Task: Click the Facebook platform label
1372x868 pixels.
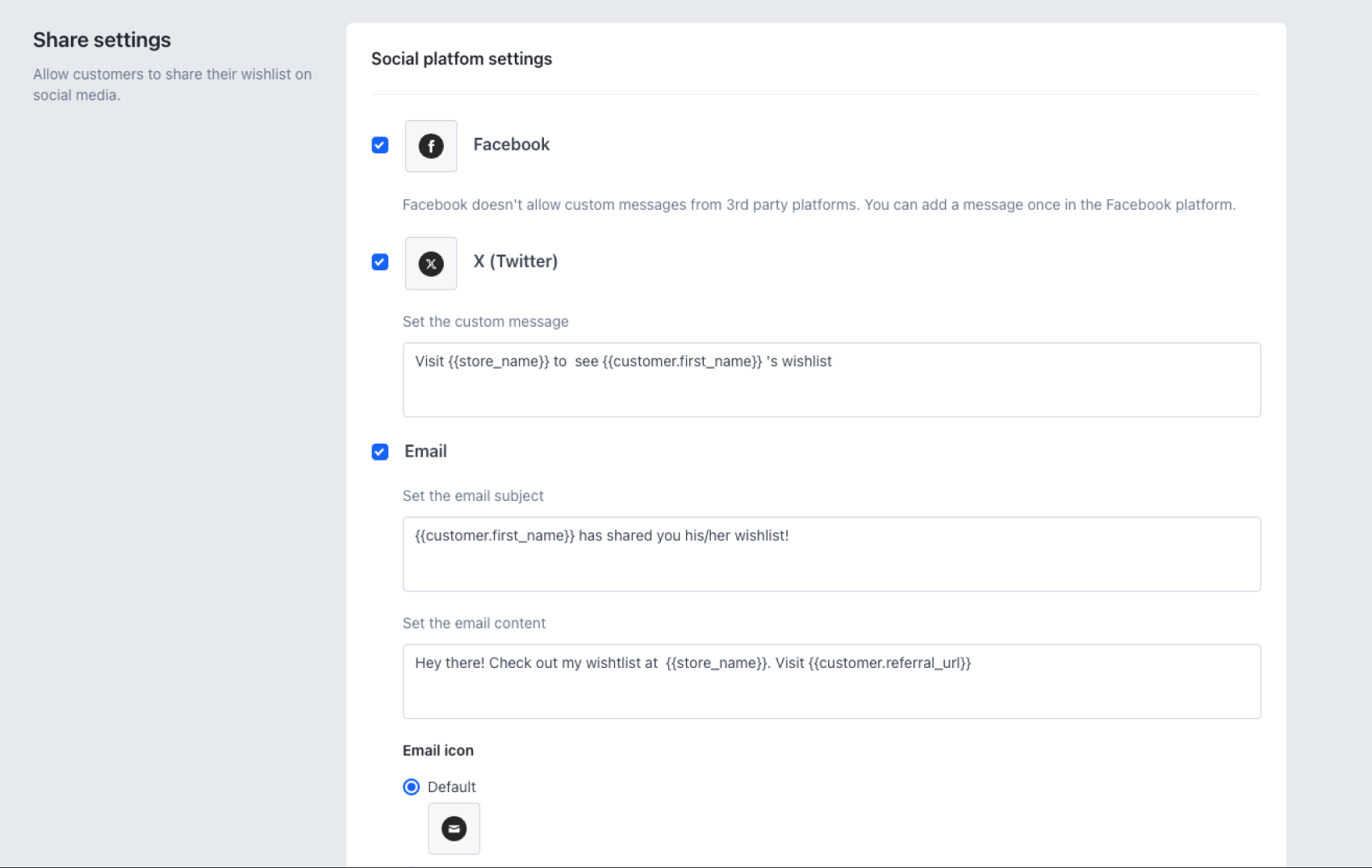Action: [x=511, y=144]
